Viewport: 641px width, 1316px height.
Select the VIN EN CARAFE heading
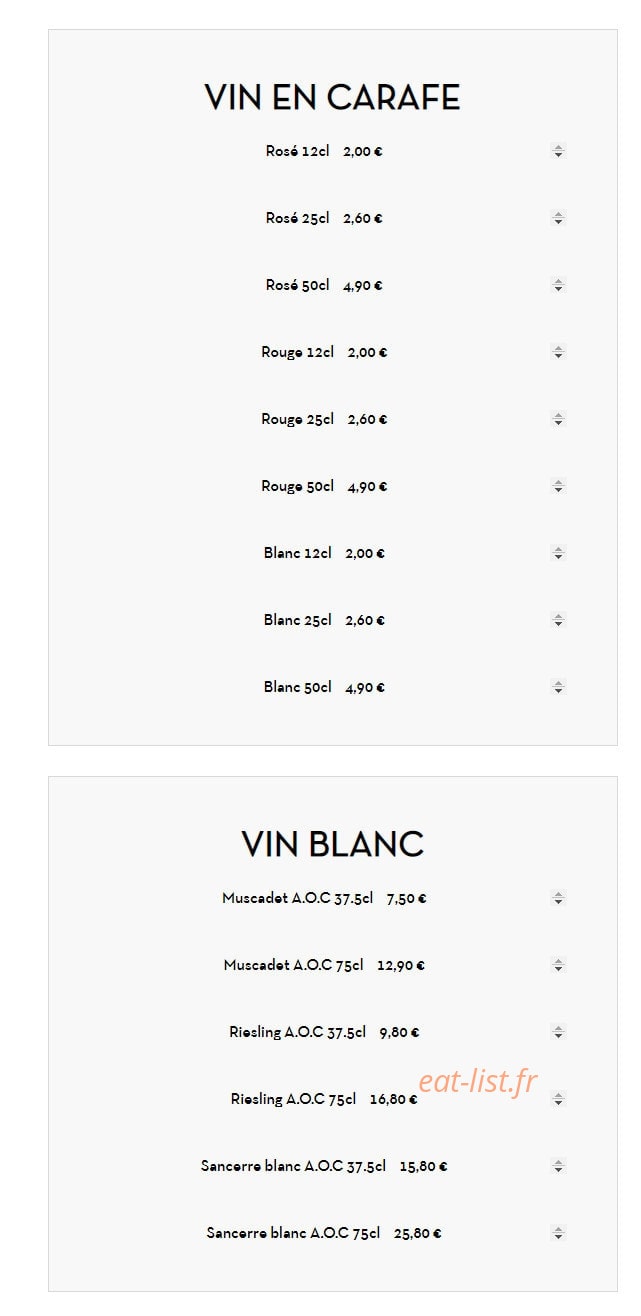(332, 98)
